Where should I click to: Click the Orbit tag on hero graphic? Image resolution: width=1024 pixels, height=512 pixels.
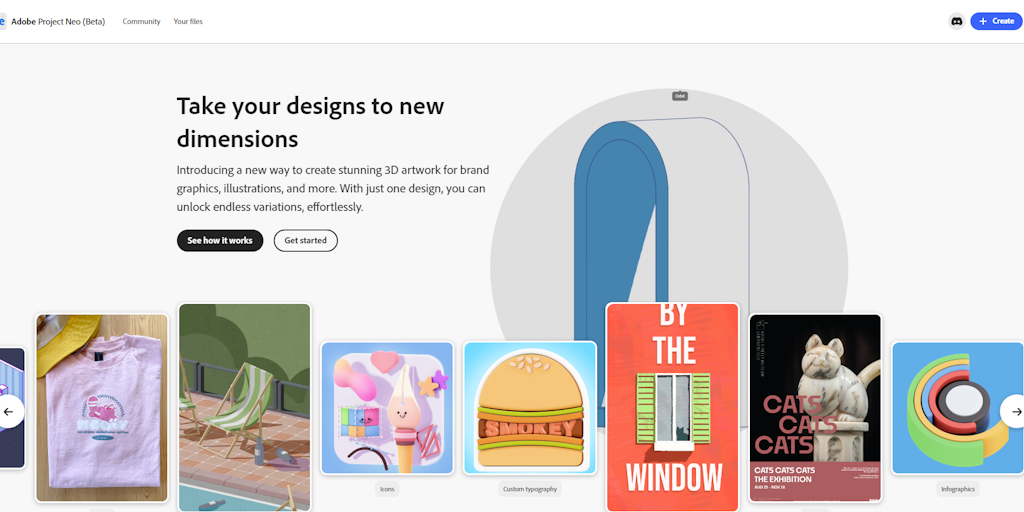pos(680,96)
